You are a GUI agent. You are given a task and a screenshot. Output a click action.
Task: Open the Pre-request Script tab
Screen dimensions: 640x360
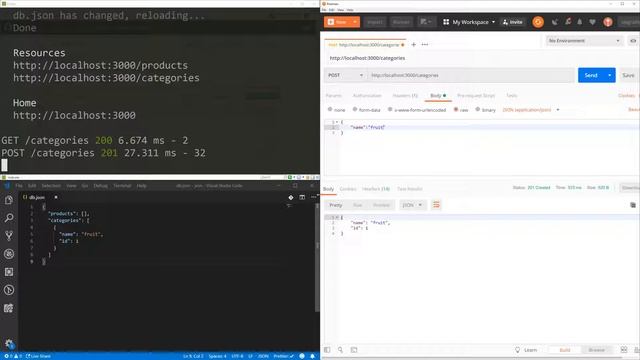pos(476,96)
